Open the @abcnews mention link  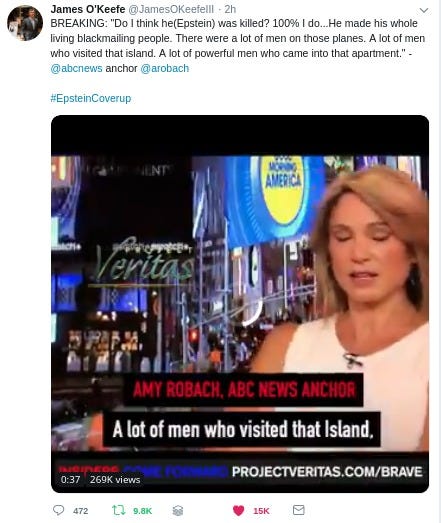click(76, 68)
